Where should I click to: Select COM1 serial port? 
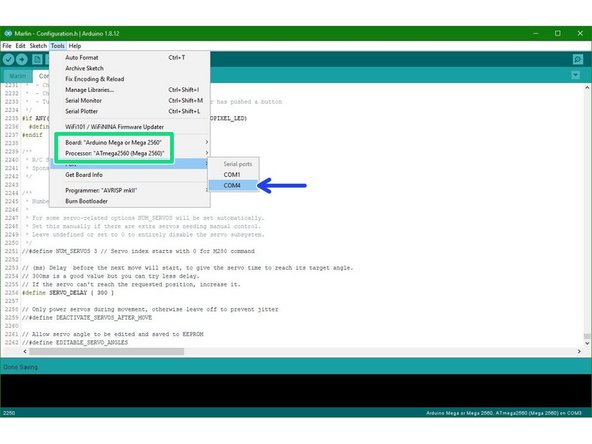pyautogui.click(x=233, y=175)
